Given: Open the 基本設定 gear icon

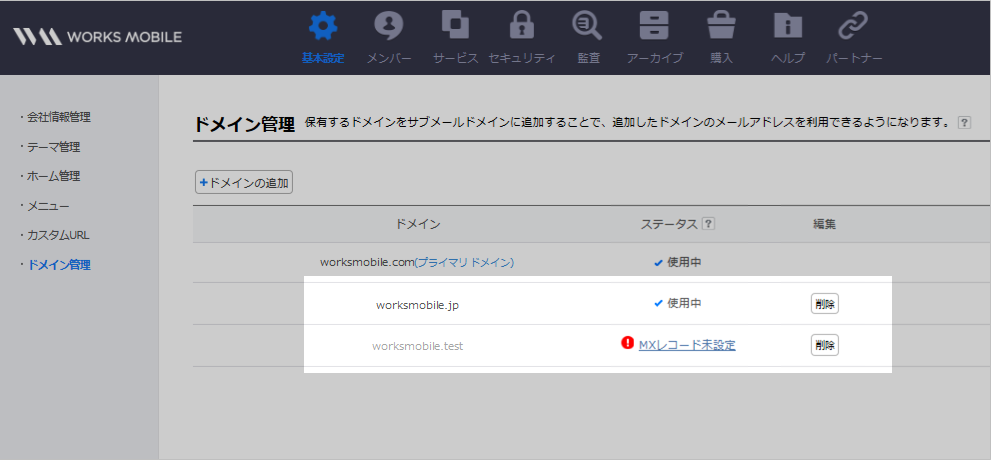Looking at the screenshot, I should pyautogui.click(x=323, y=26).
